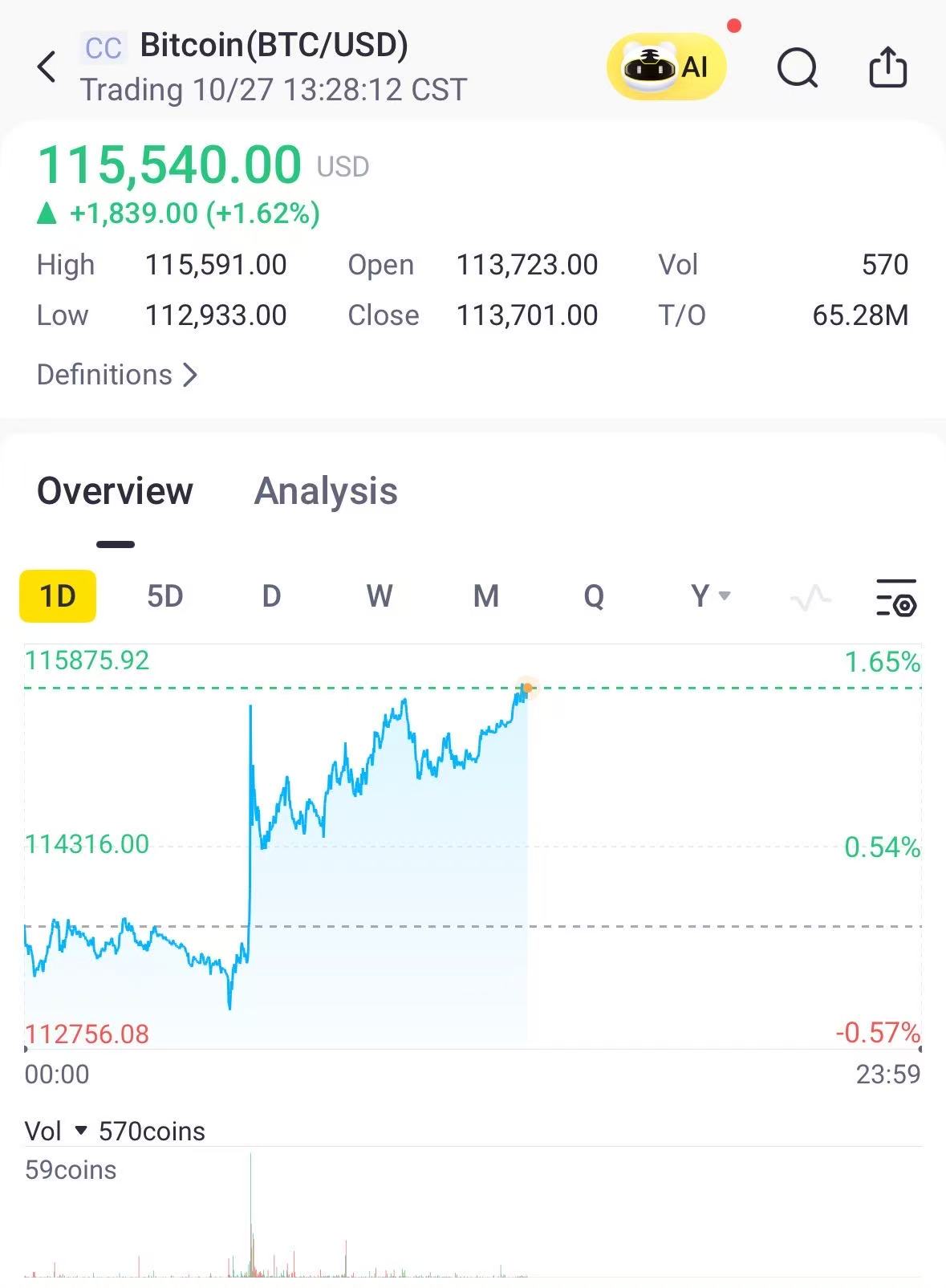
Task: Switch to 5D timeframe
Action: point(165,596)
